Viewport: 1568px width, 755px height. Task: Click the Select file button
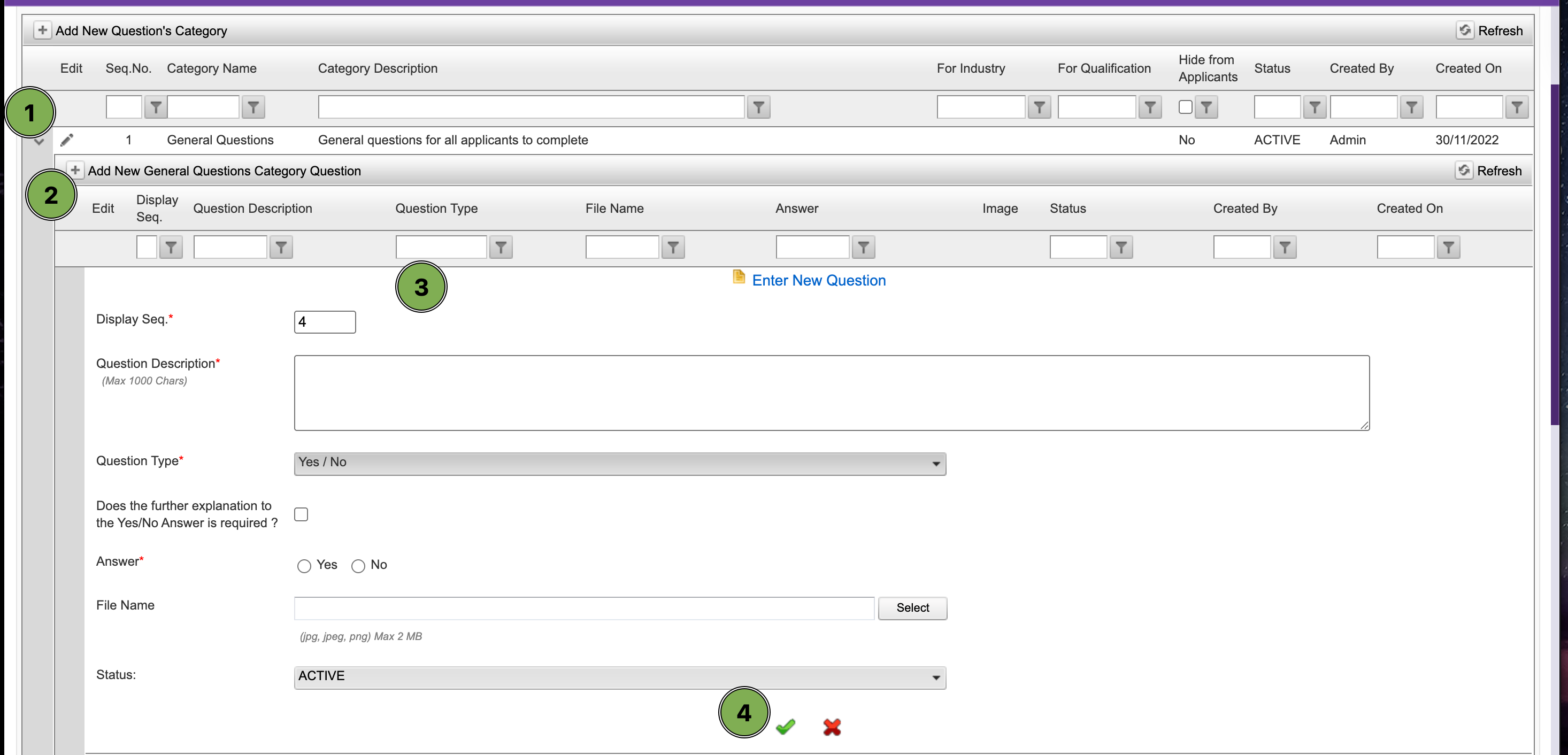(912, 608)
